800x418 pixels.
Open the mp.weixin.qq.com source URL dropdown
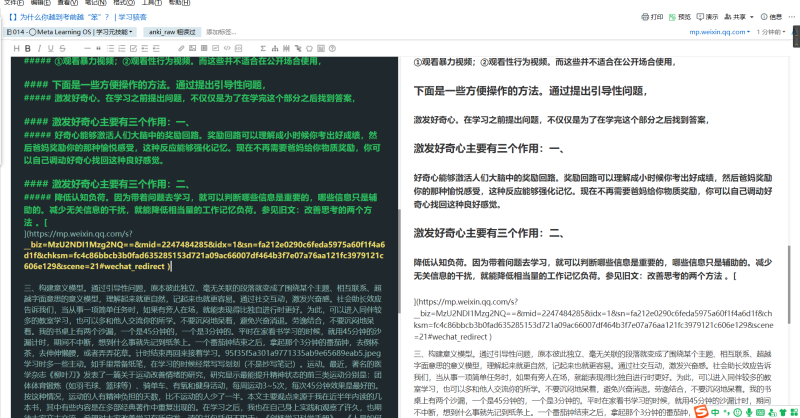coord(719,32)
